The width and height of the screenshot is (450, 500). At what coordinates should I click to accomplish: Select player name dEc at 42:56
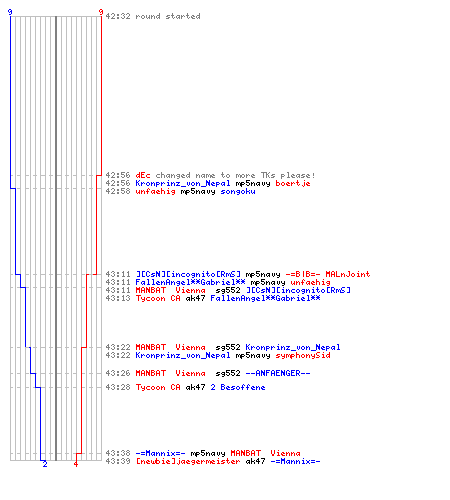pyautogui.click(x=143, y=175)
